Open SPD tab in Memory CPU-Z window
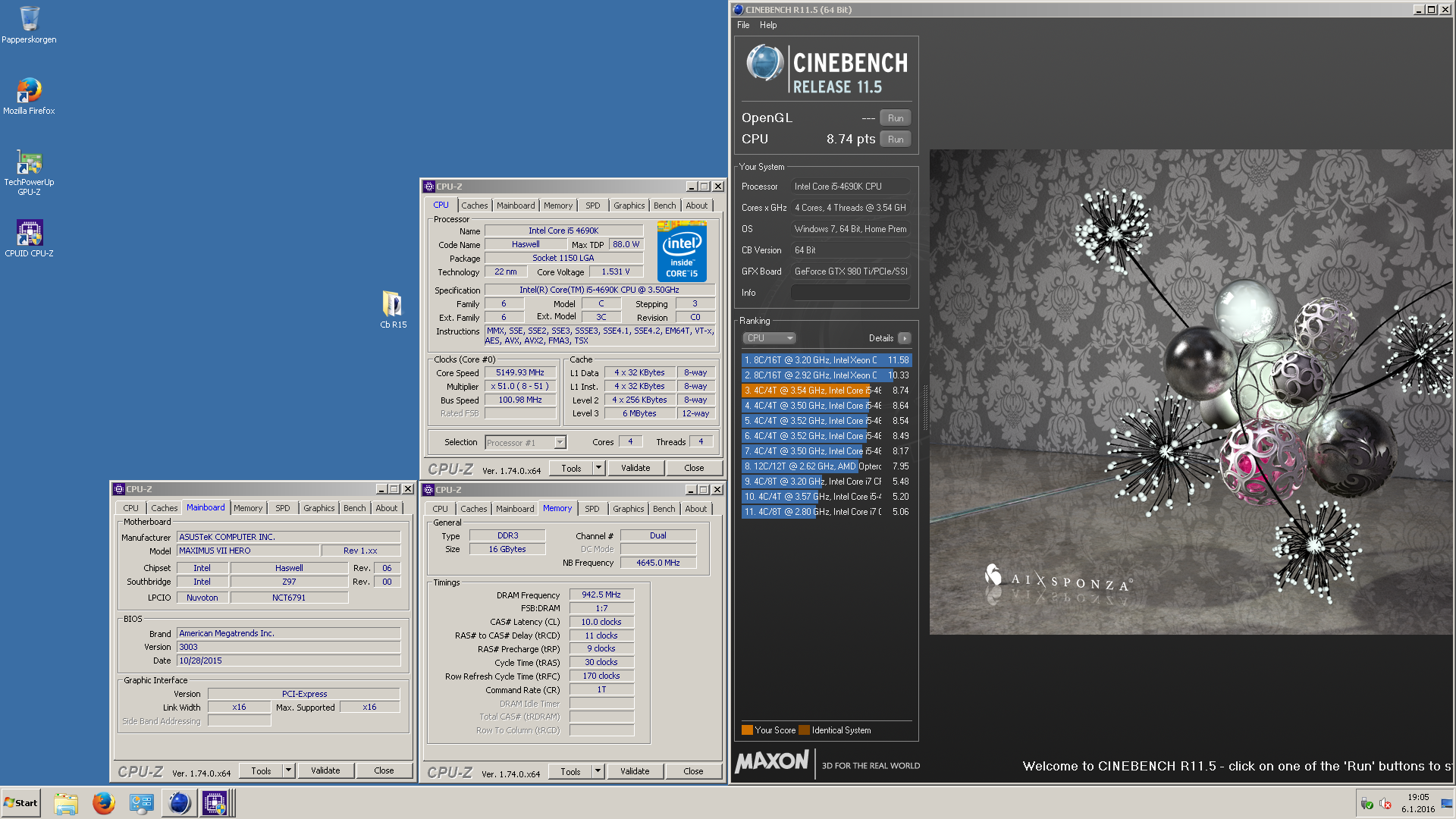The image size is (1456, 819). click(592, 509)
